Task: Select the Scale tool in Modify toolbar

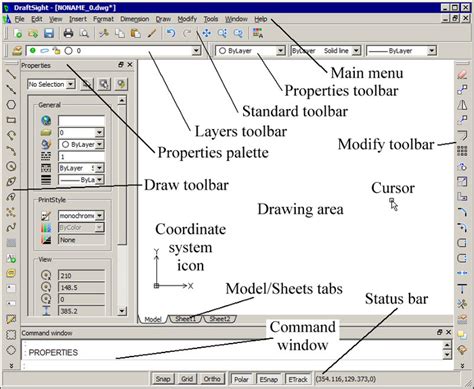Action: click(462, 181)
